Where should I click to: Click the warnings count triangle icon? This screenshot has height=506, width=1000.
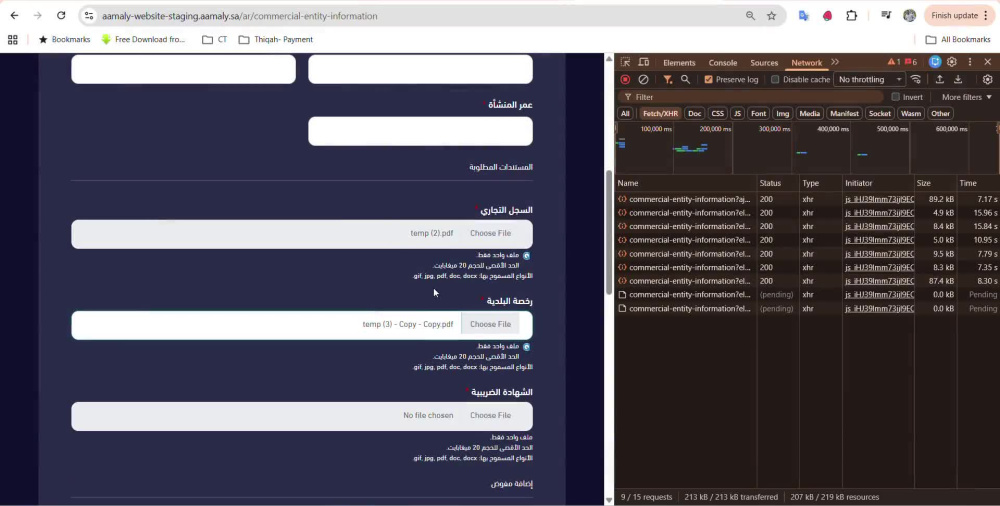893,62
